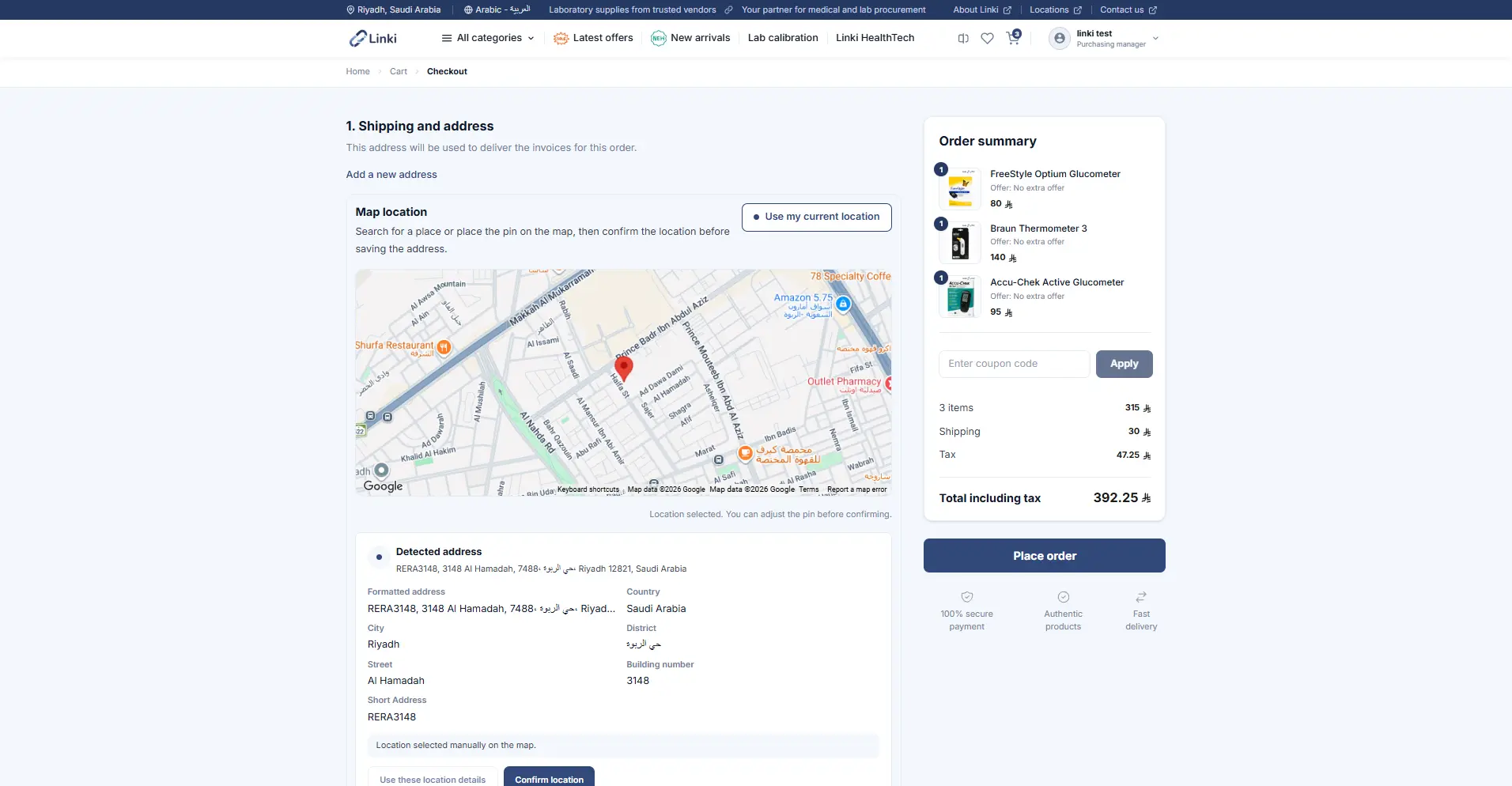Click the Shurfa Restaurant map marker
Viewport: 1512px width, 786px height.
tap(444, 347)
